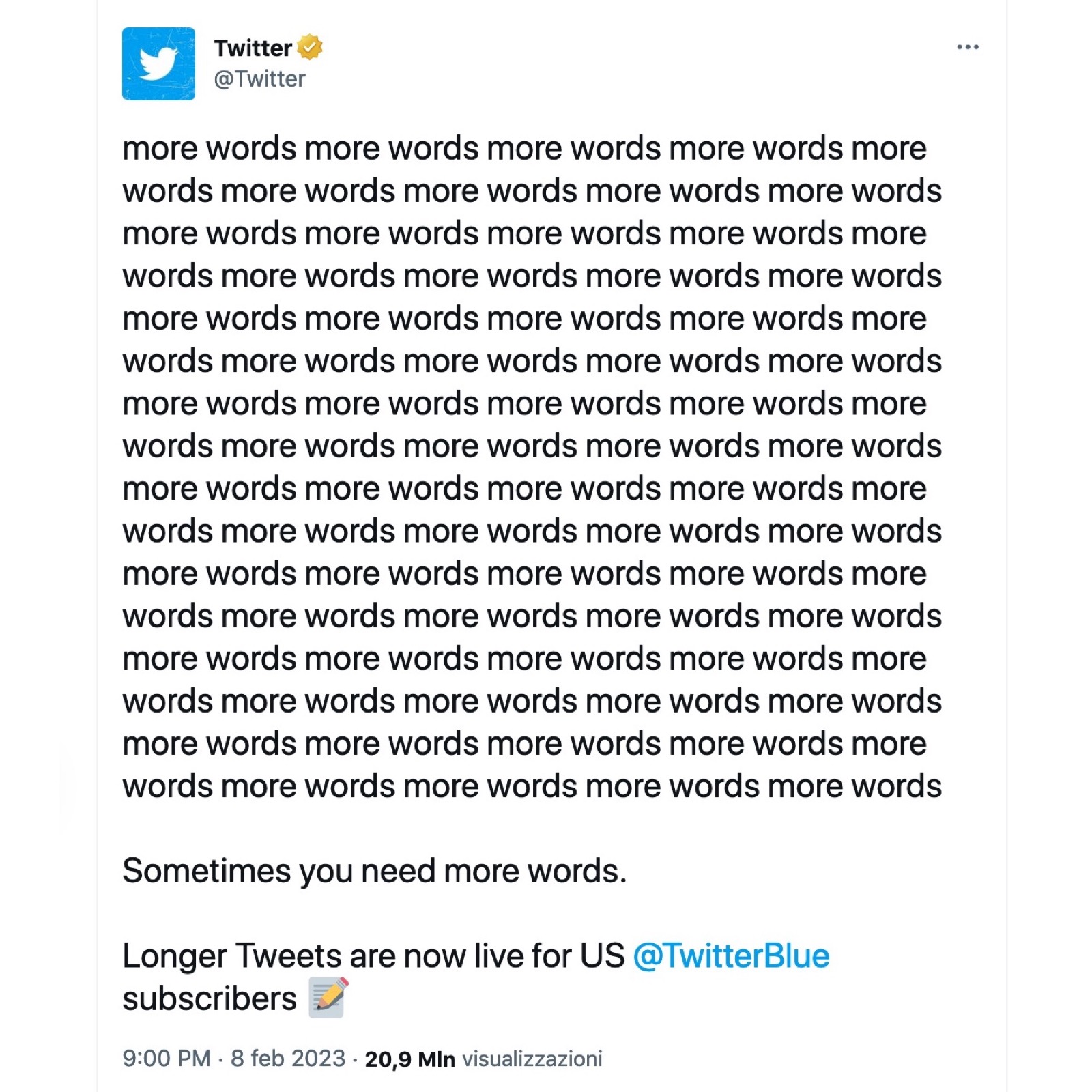Click the 8 feb 2023 date
This screenshot has width=1092, height=1092.
287,1059
